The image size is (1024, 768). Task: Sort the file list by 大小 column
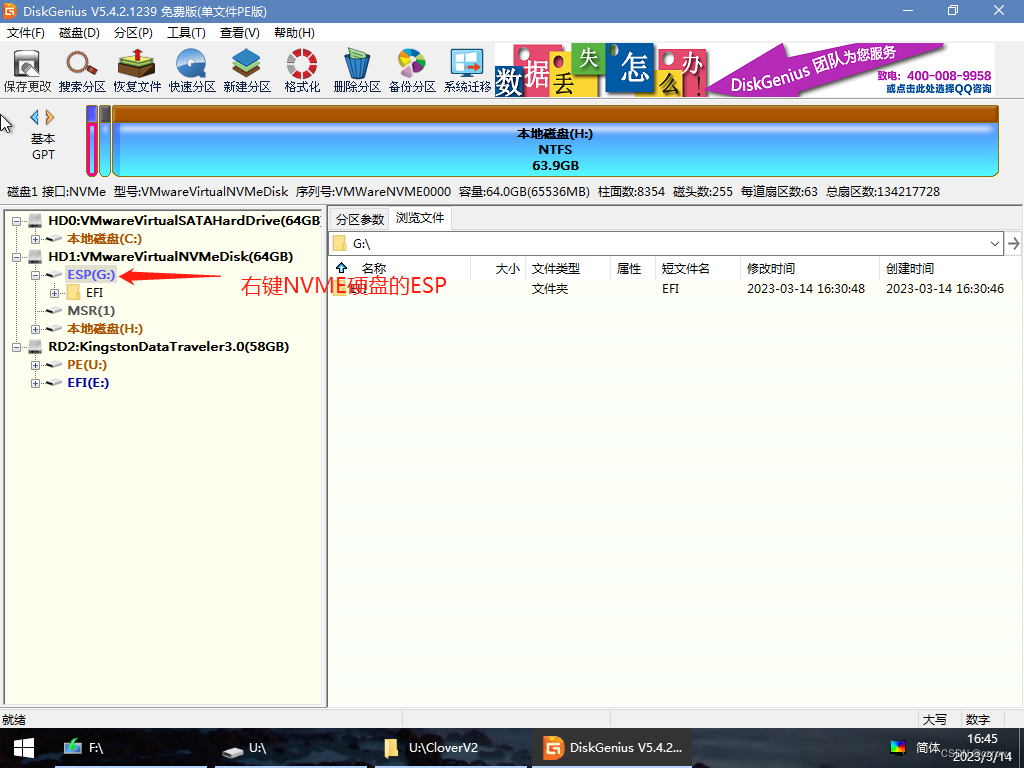point(507,268)
